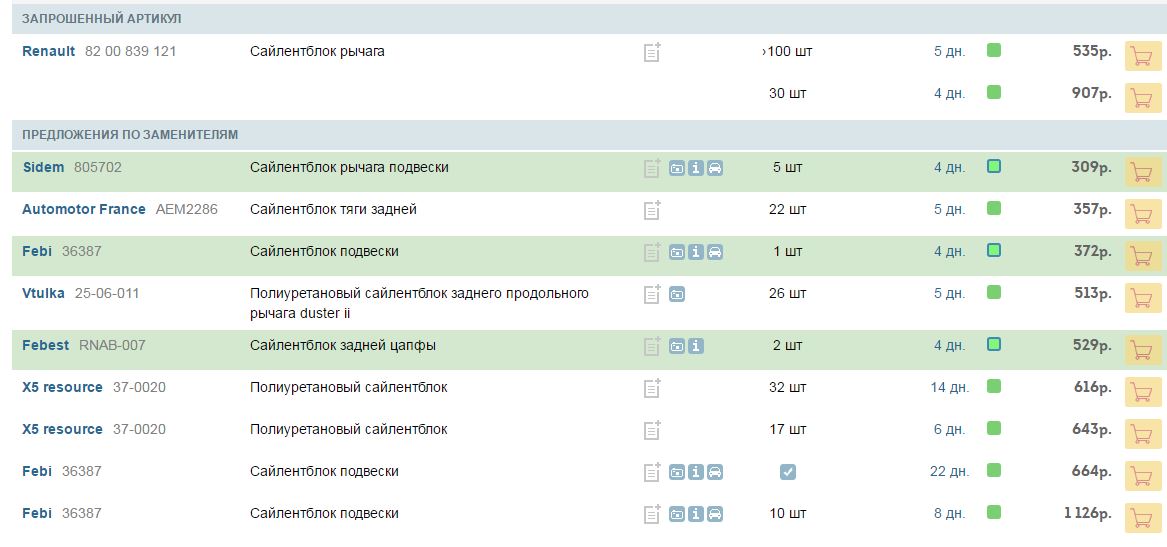Show info icon for Febest RNAB-007
This screenshot has height=547, width=1167.
696,346
